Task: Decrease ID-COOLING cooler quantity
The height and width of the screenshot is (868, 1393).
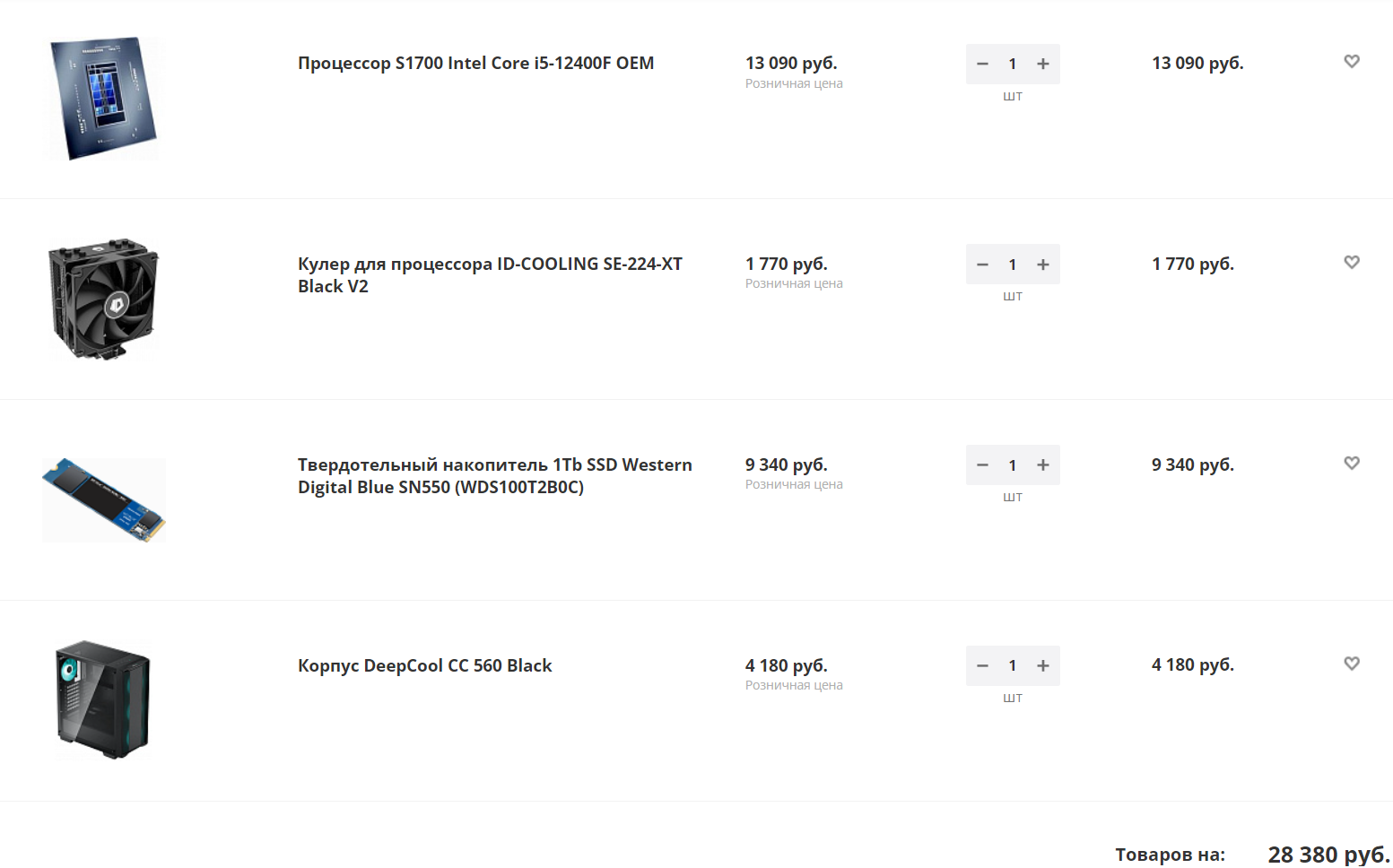Action: point(982,265)
